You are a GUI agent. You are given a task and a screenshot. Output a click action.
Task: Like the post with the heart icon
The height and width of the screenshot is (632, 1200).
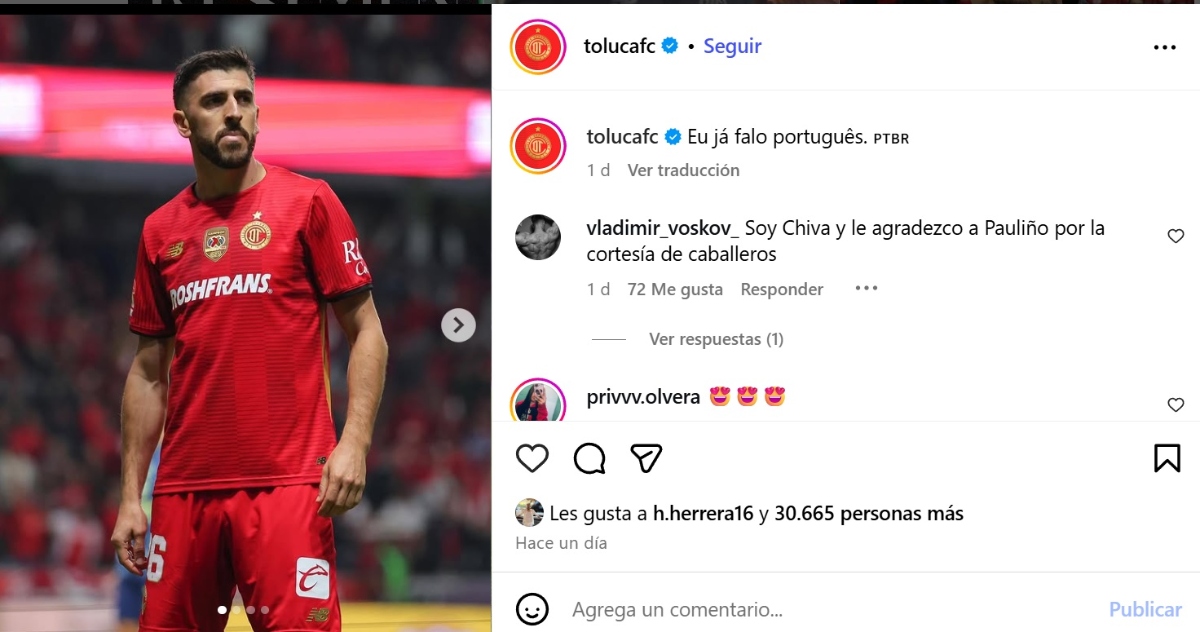point(532,458)
